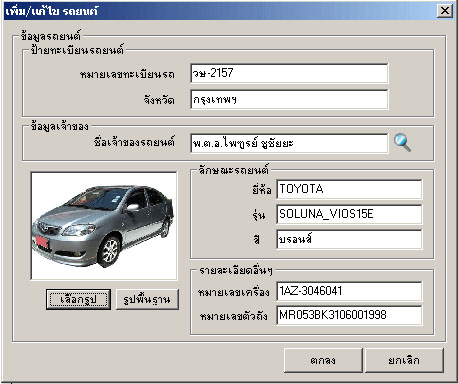458x384 pixels.
Task: Click the car owner name field
Action: pos(289,143)
